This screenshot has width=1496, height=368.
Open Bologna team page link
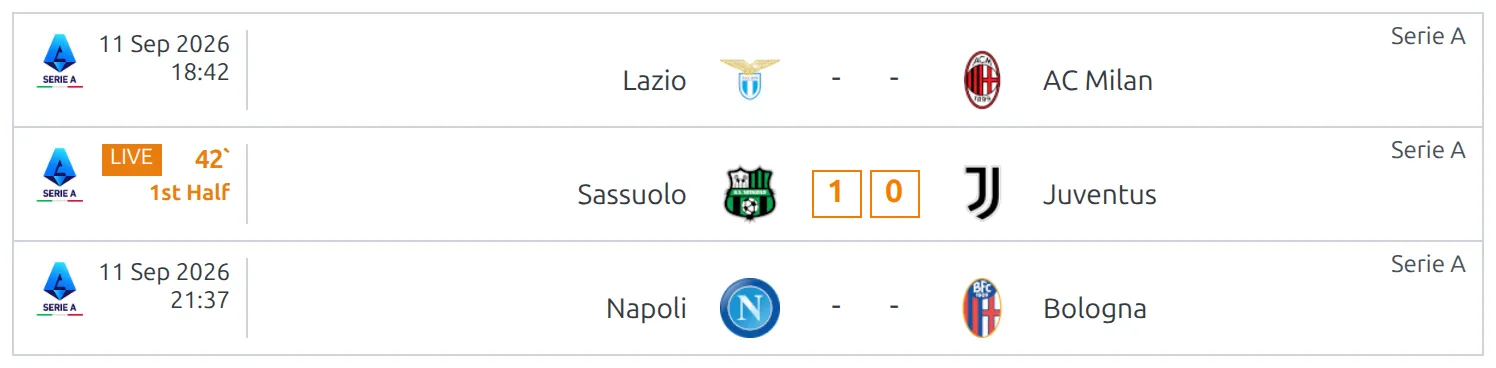tap(1094, 309)
